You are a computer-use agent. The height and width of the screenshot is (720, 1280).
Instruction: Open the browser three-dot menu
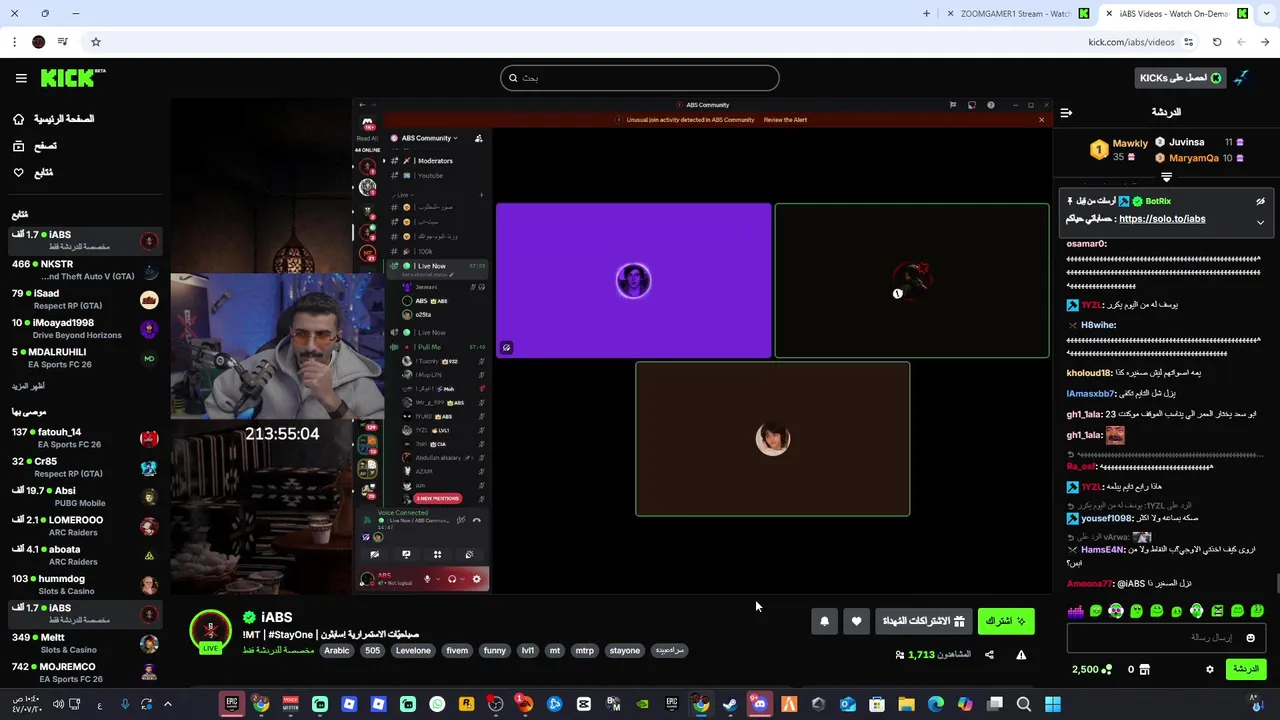pos(14,42)
